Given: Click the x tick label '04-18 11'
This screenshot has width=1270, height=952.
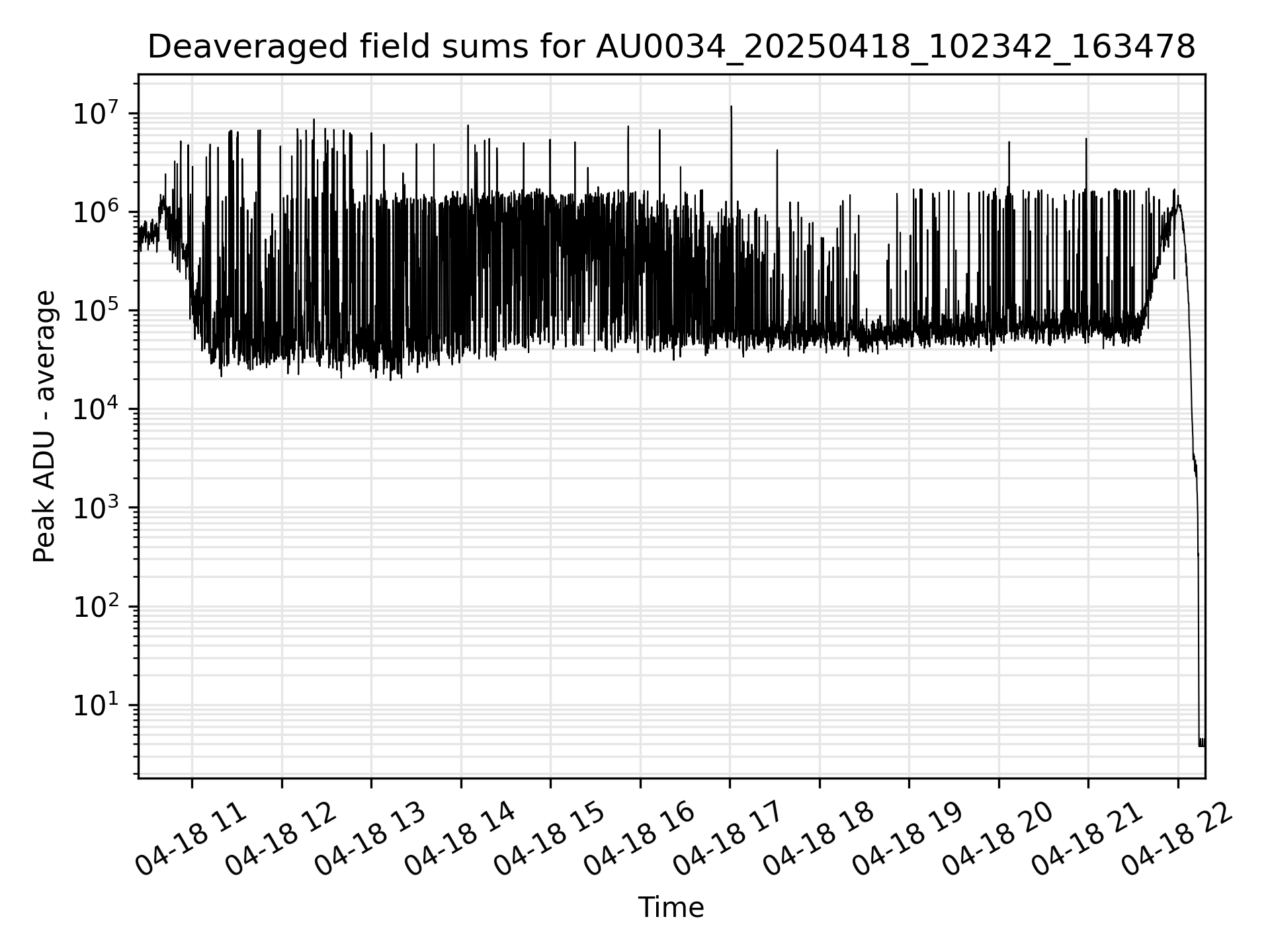Looking at the screenshot, I should [190, 839].
